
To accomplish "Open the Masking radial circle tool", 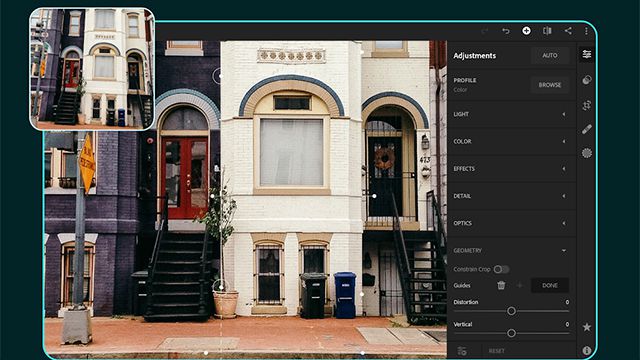I will (x=587, y=153).
